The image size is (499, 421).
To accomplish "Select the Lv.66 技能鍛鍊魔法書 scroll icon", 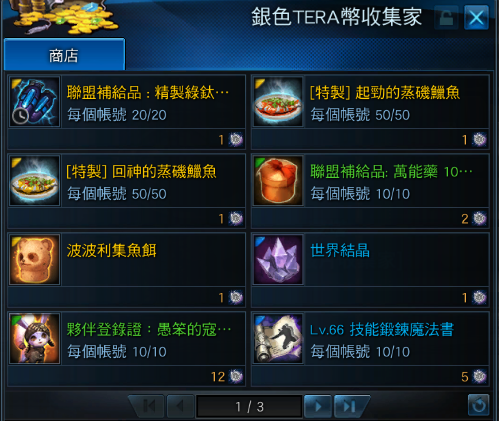I will pyautogui.click(x=278, y=339).
